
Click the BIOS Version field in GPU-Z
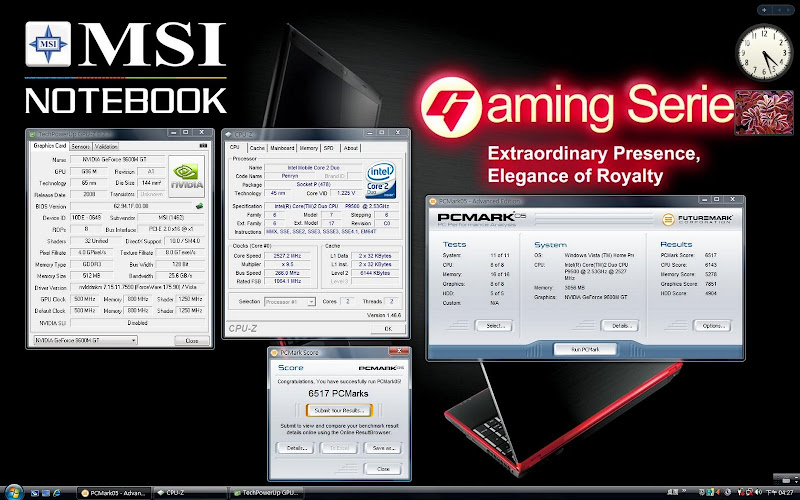(131, 206)
